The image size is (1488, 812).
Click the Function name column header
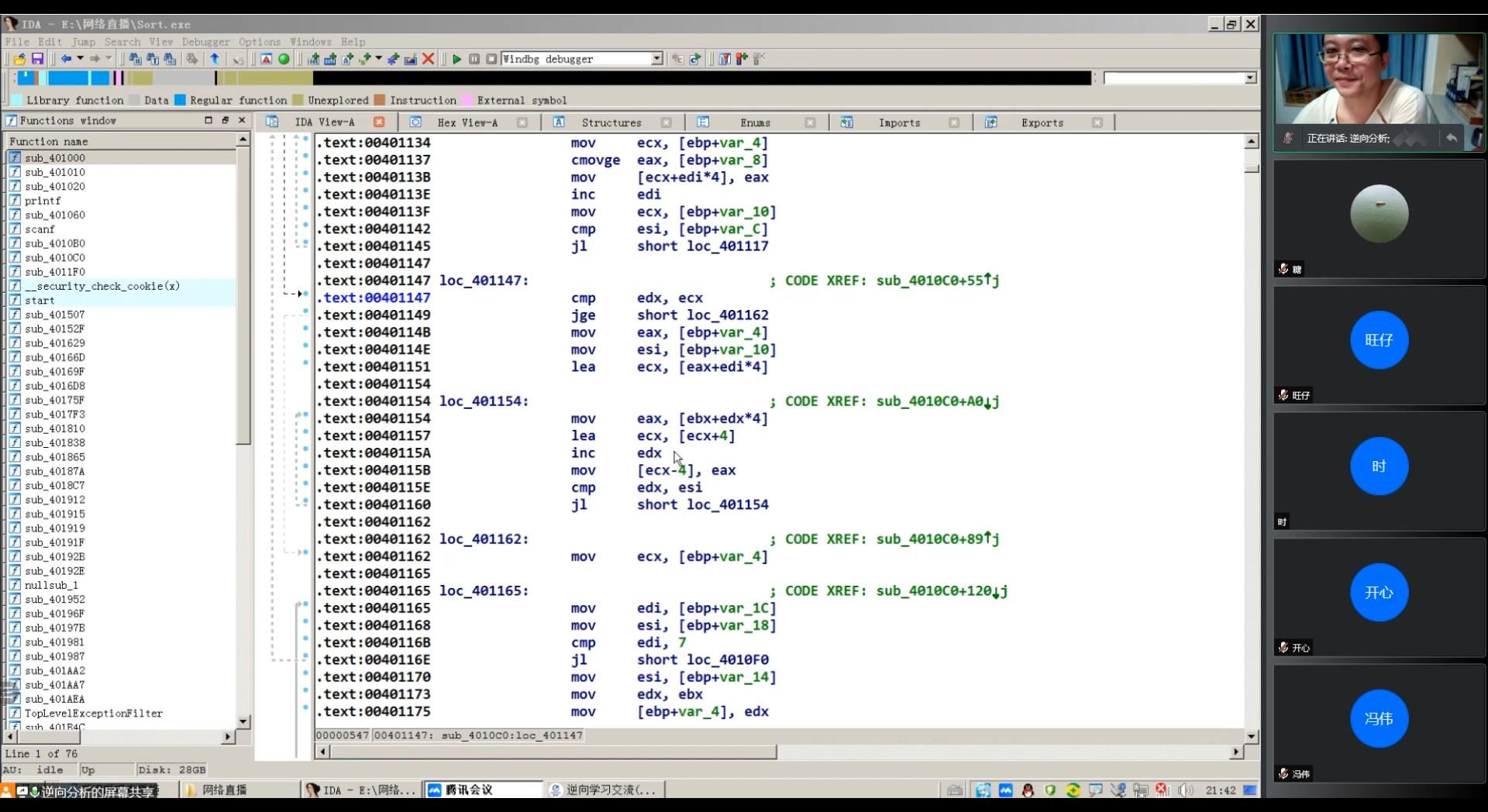point(121,142)
